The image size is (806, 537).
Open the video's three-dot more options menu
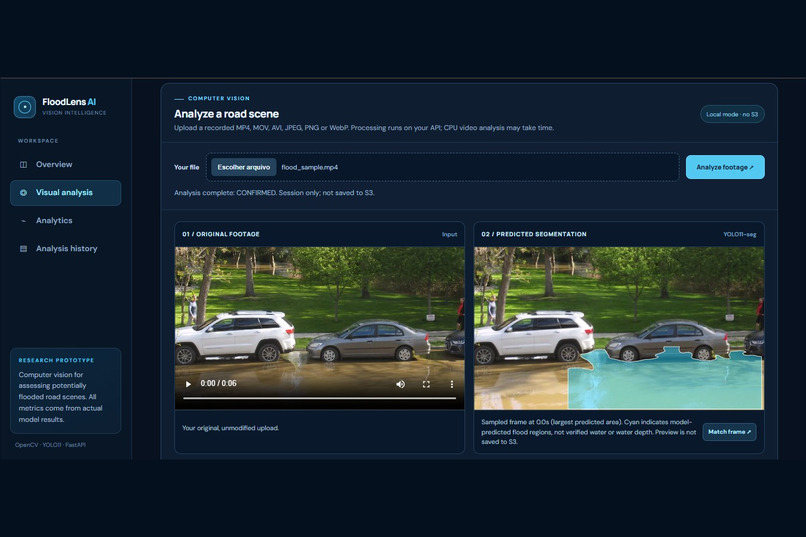(452, 384)
